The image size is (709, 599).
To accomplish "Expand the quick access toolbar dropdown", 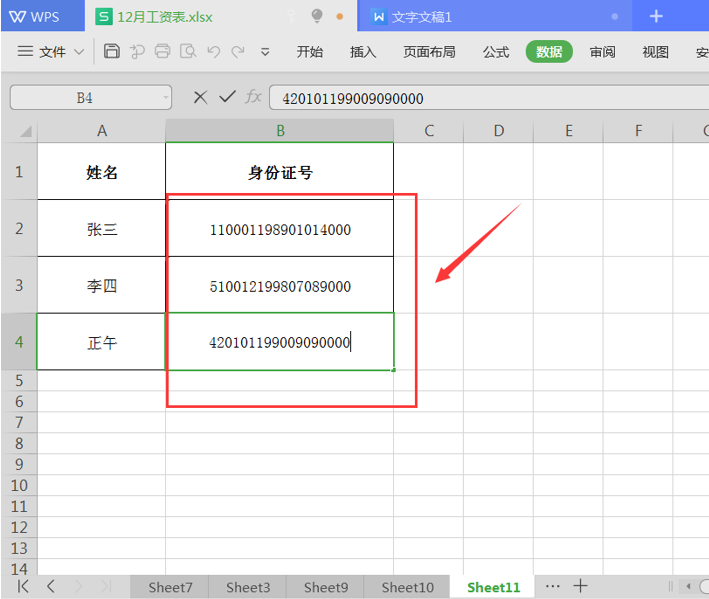I will pos(265,52).
